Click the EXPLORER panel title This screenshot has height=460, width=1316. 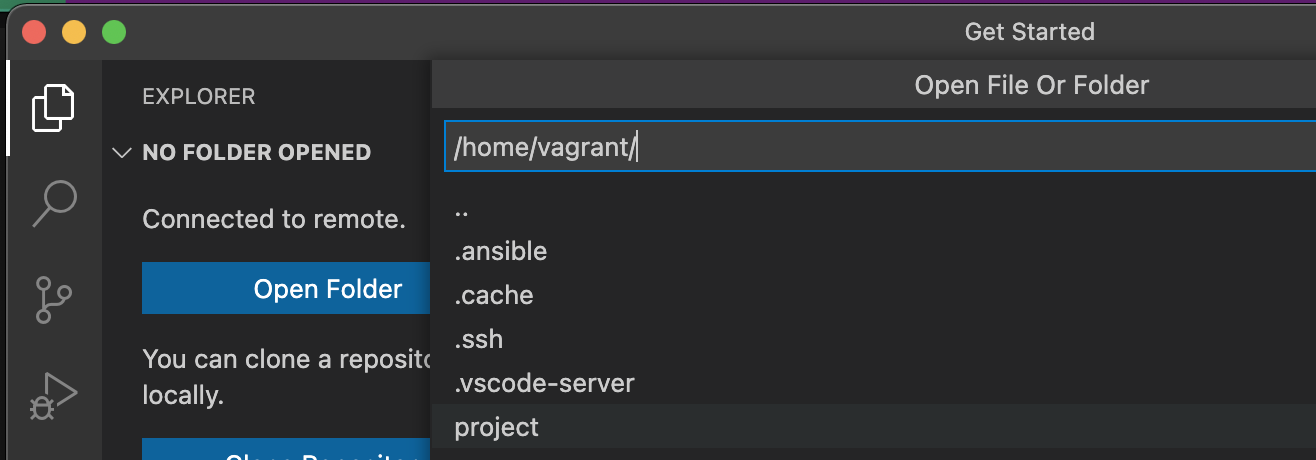[x=199, y=97]
